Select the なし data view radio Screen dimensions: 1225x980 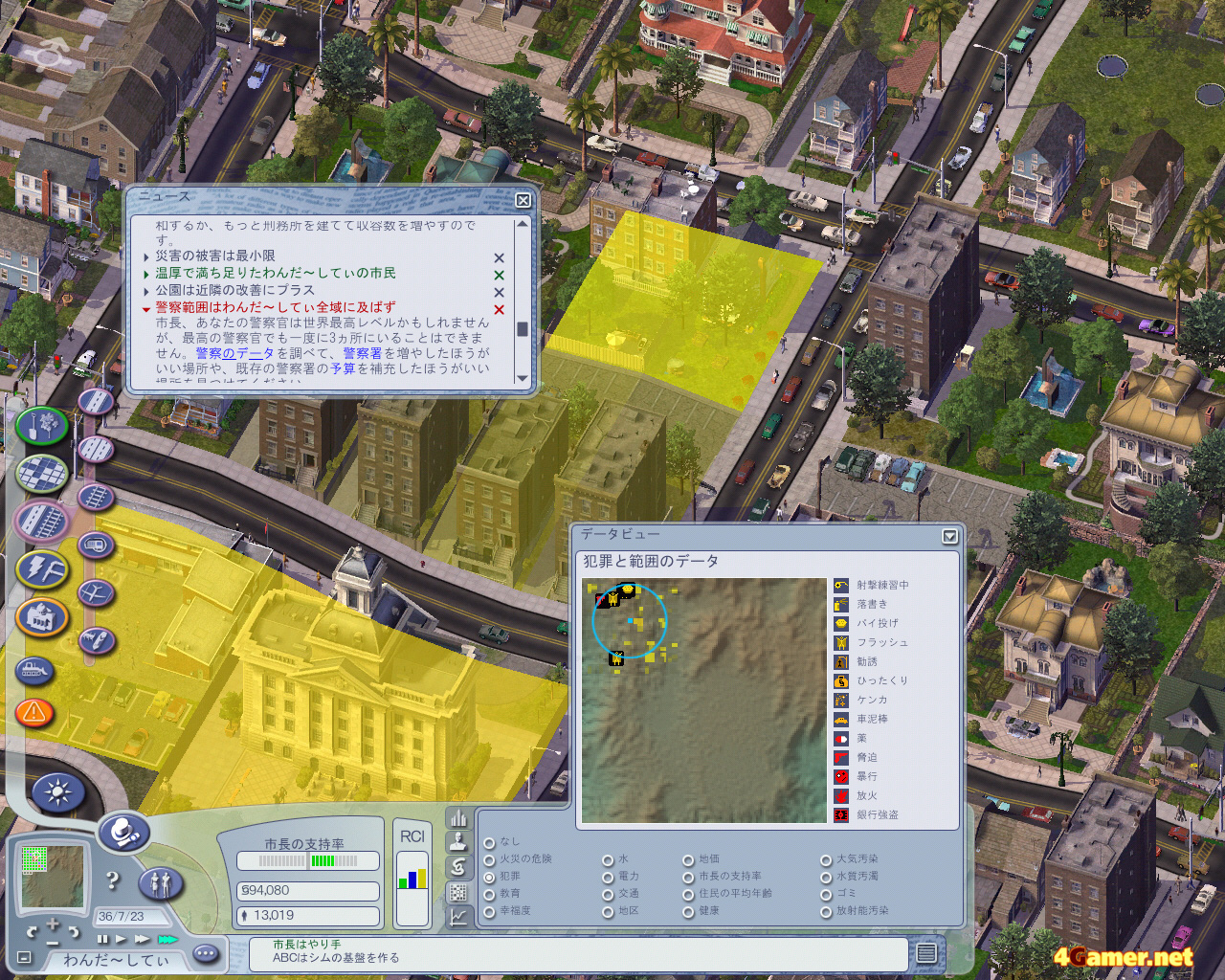(x=490, y=842)
